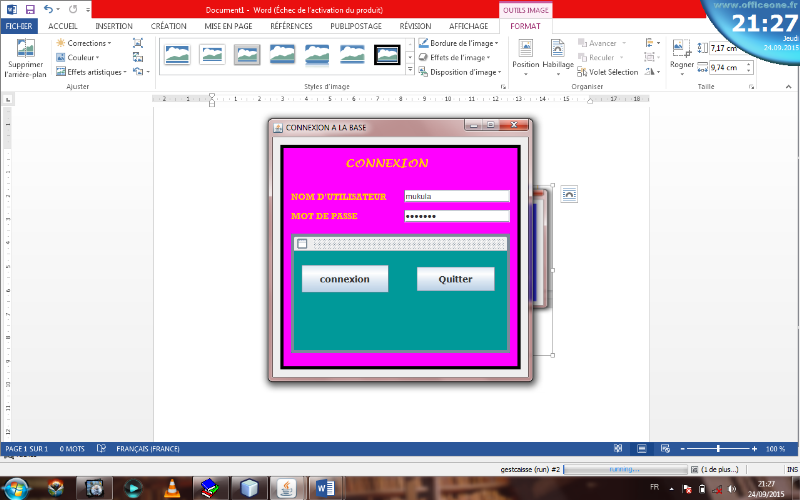Switch to the ACCUEIL tab
The width and height of the screenshot is (800, 500).
click(x=62, y=26)
